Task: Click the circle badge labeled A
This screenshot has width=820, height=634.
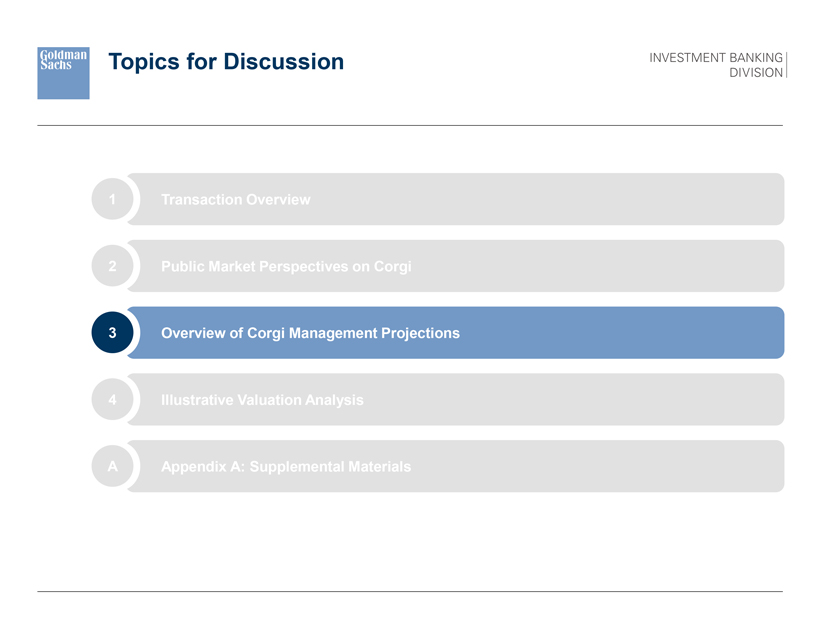Action: pos(113,466)
